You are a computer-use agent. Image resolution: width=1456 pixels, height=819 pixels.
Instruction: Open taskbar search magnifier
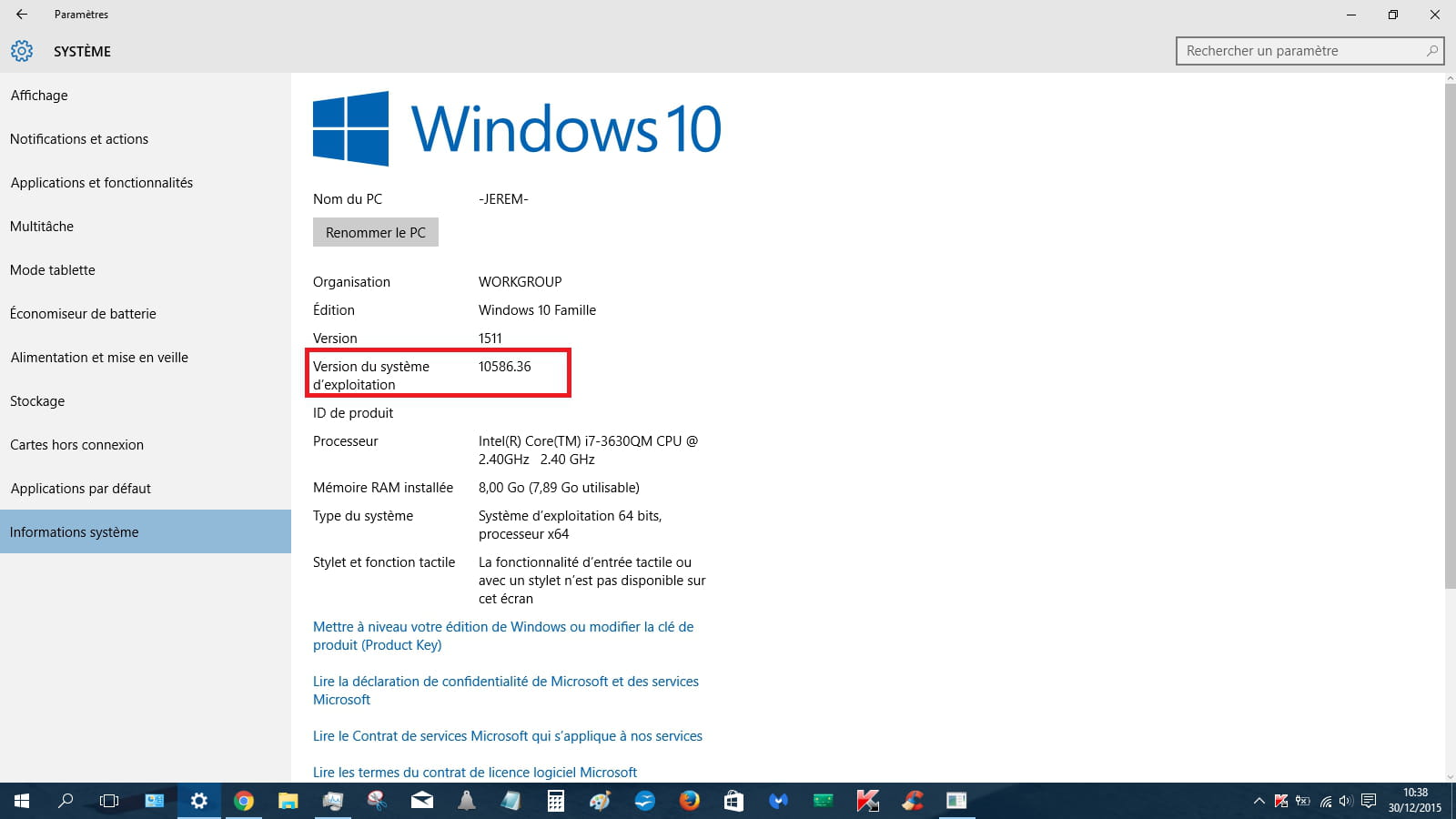(x=66, y=801)
